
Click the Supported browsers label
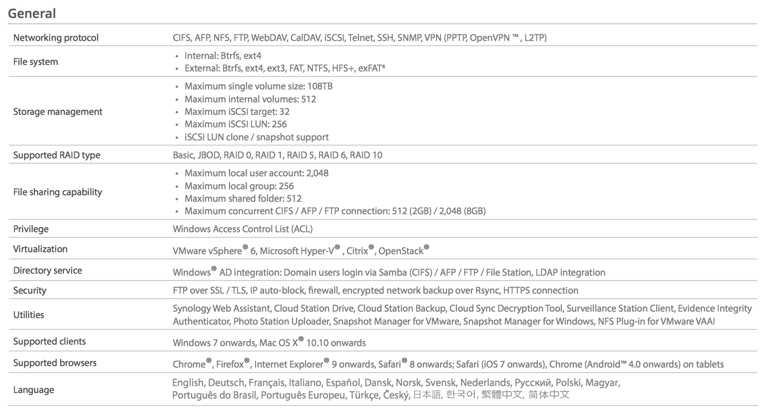tap(55, 363)
